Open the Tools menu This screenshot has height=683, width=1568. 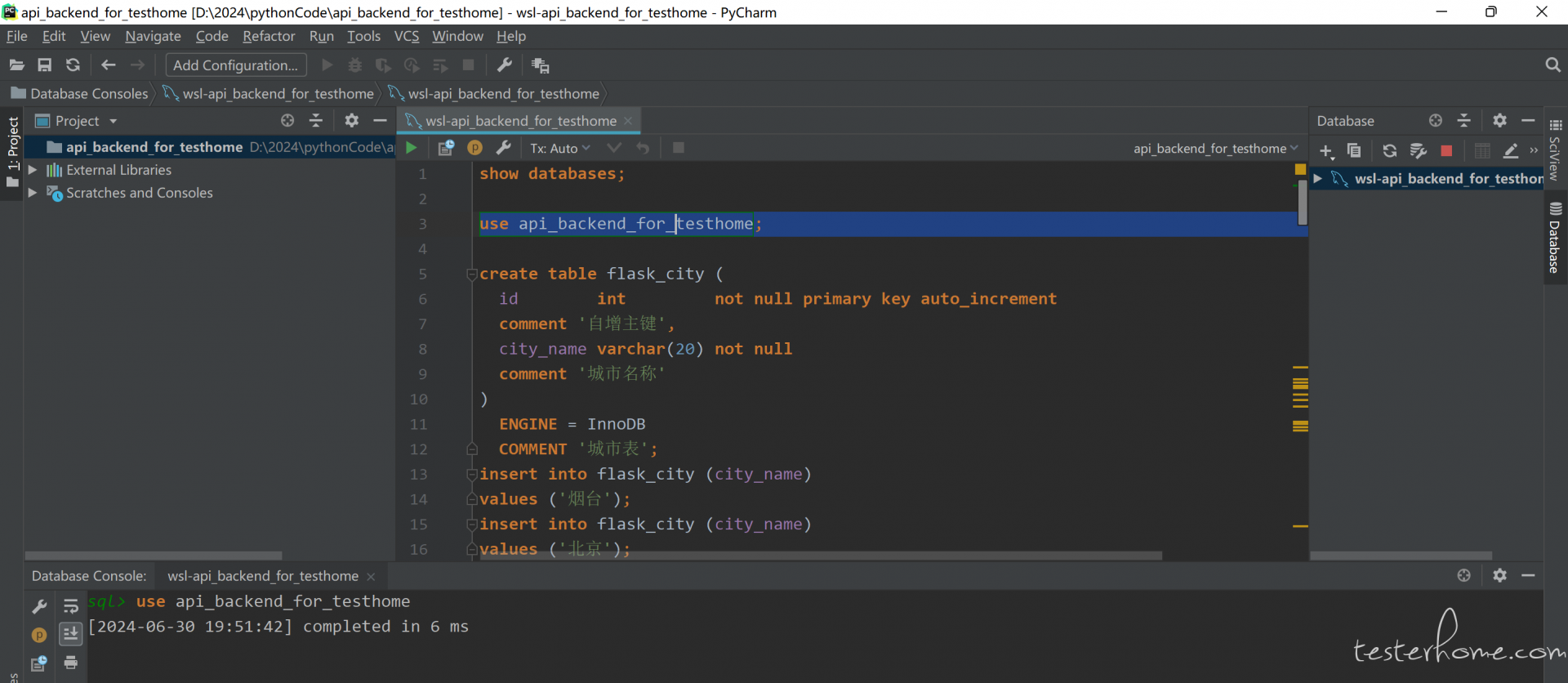coord(363,36)
